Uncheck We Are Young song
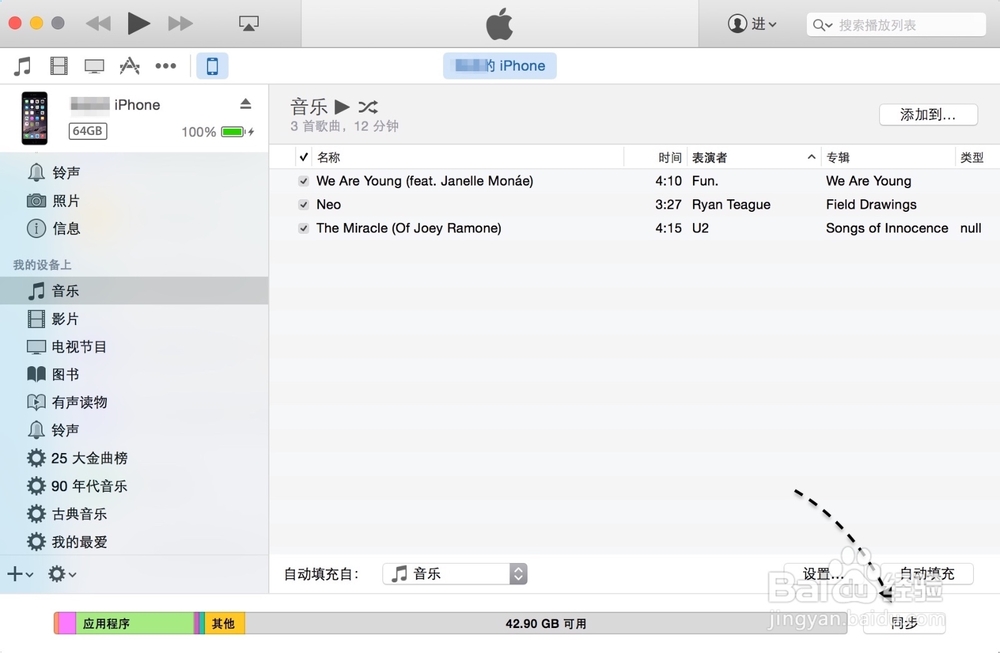Viewport: 1000px width, 653px height. 304,181
